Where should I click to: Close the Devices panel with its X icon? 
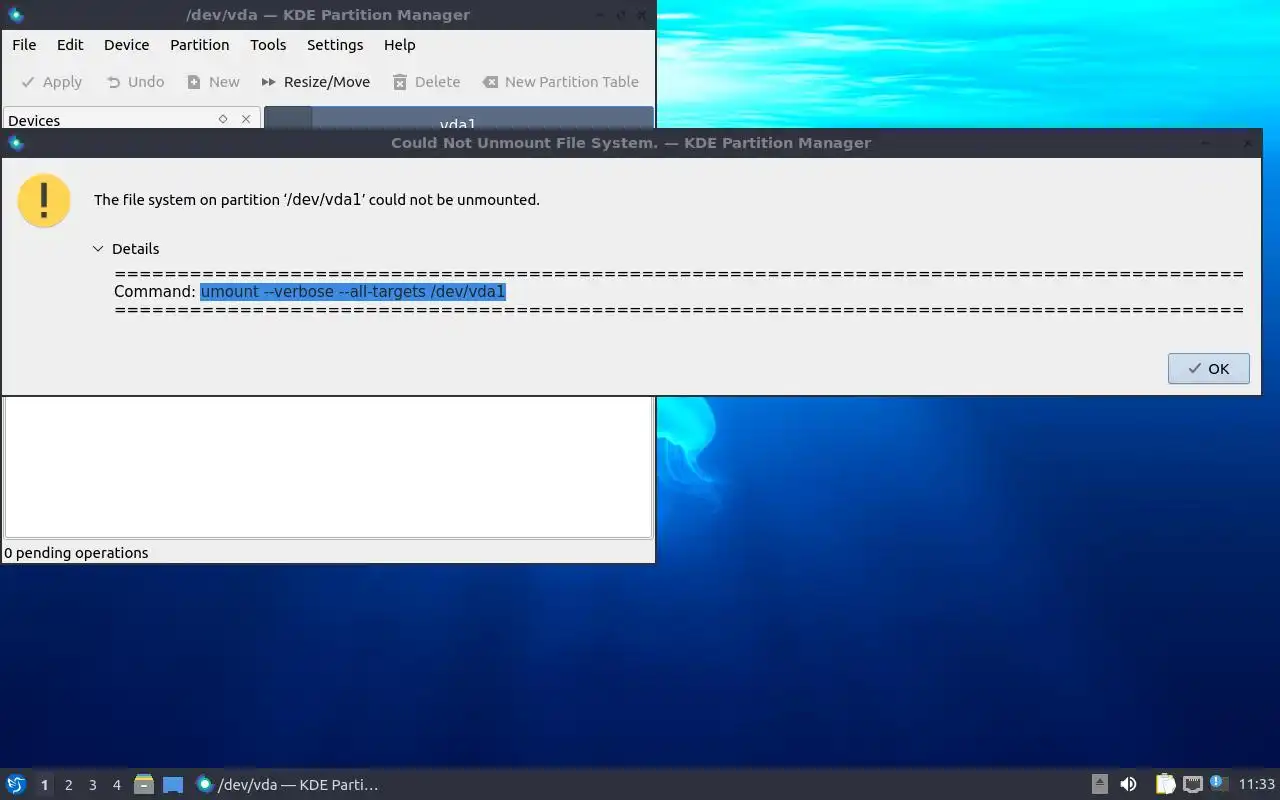(246, 119)
